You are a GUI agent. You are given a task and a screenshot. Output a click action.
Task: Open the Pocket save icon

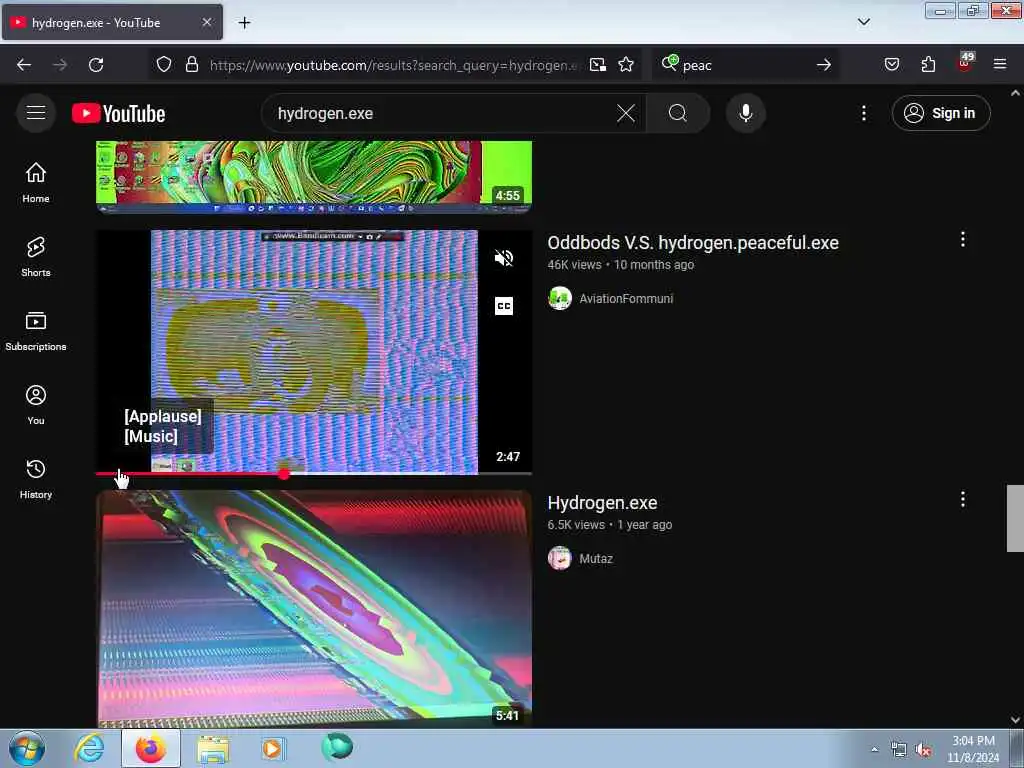(x=891, y=65)
